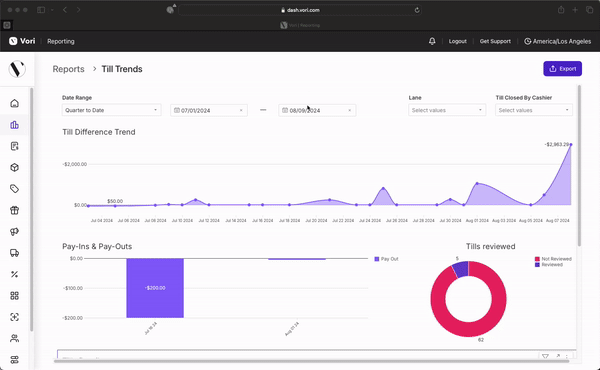This screenshot has height=370, width=600.
Task: Open Till Closed By Cashier dropdown
Action: [x=534, y=110]
